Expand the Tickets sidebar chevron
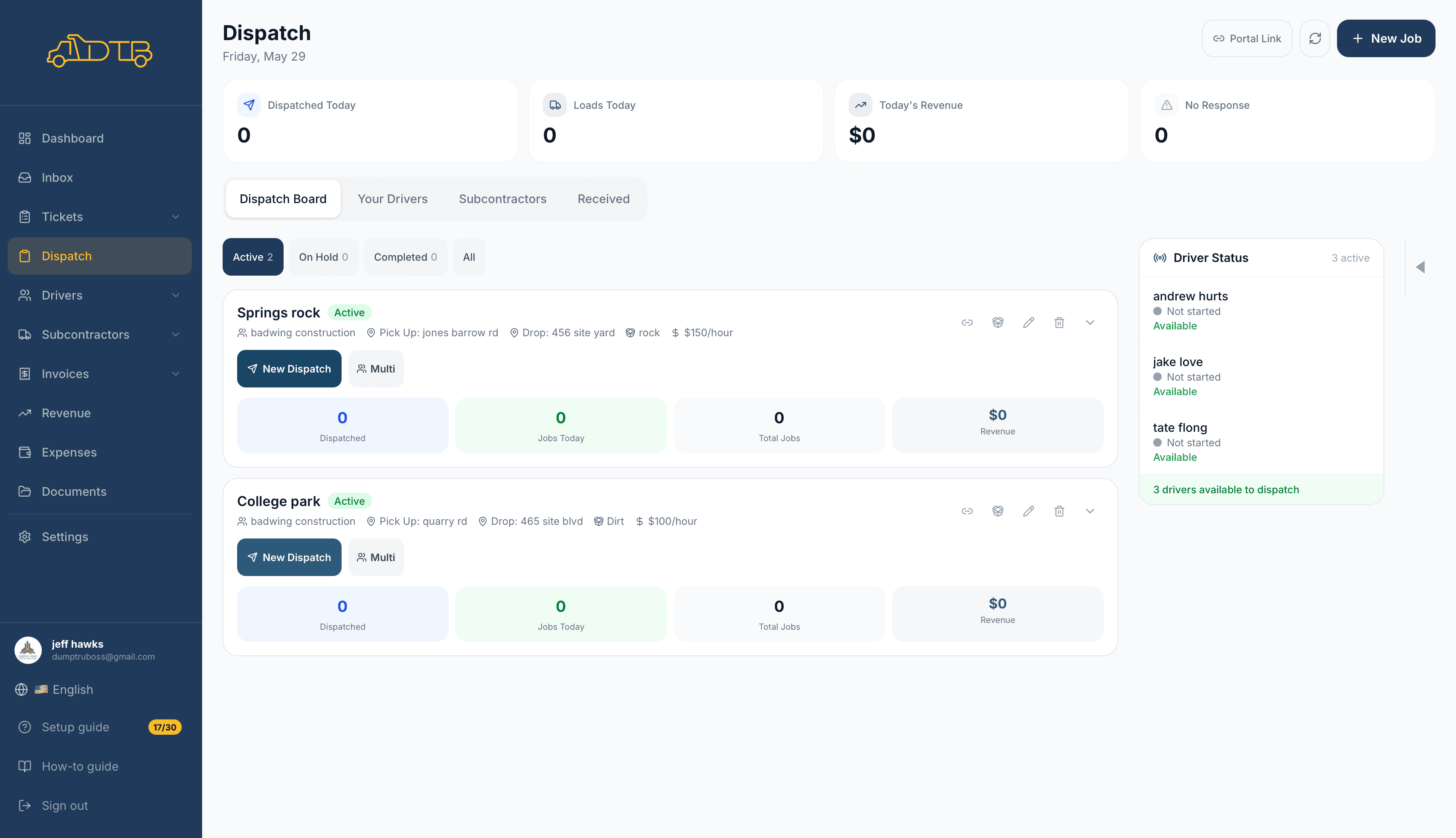The image size is (1456, 838). point(175,217)
